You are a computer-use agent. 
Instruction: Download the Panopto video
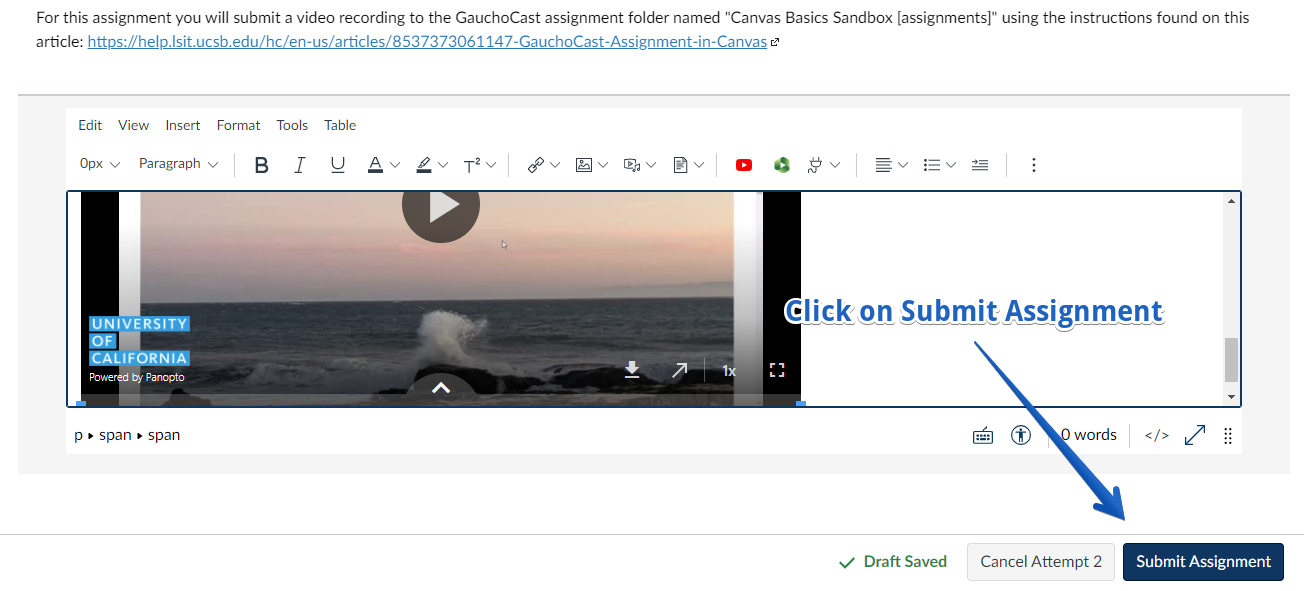[x=632, y=370]
